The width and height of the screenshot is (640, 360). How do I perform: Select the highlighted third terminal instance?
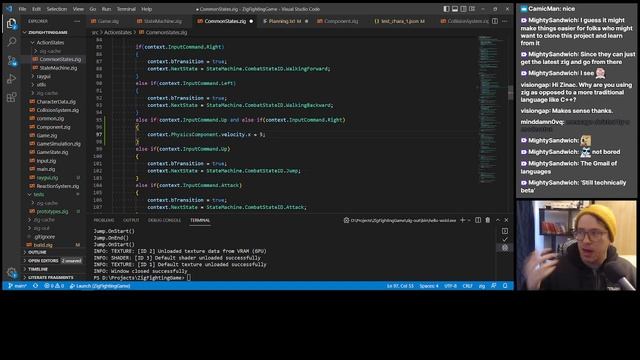coord(505,248)
